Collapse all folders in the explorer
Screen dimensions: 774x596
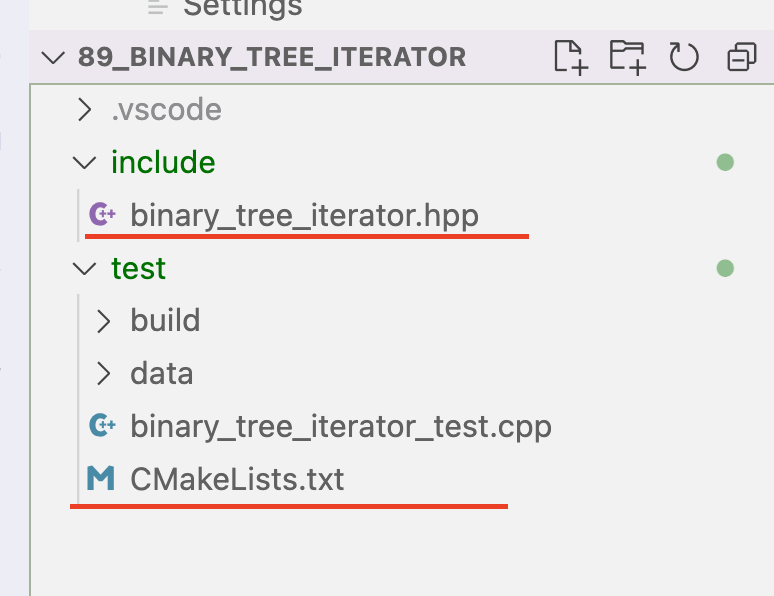(x=742, y=57)
